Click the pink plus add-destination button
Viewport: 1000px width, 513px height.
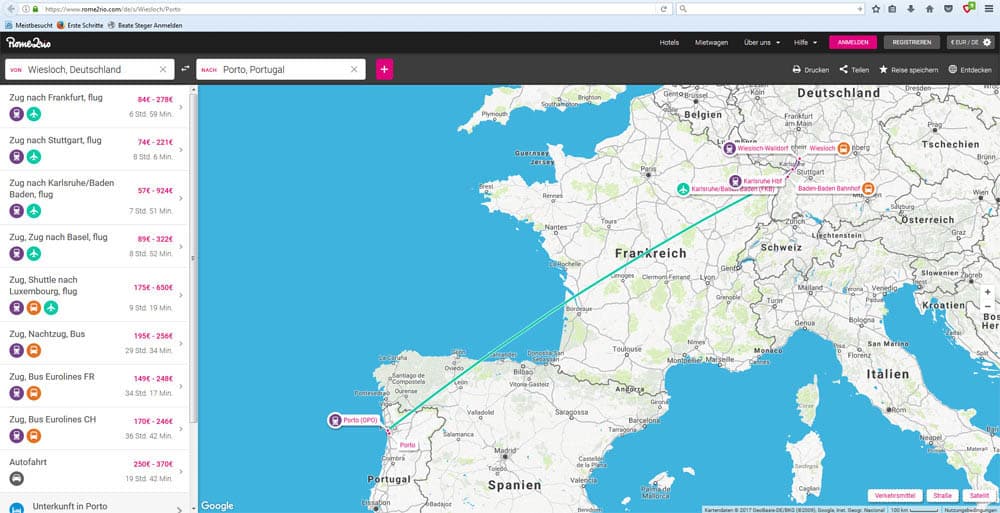pos(385,69)
